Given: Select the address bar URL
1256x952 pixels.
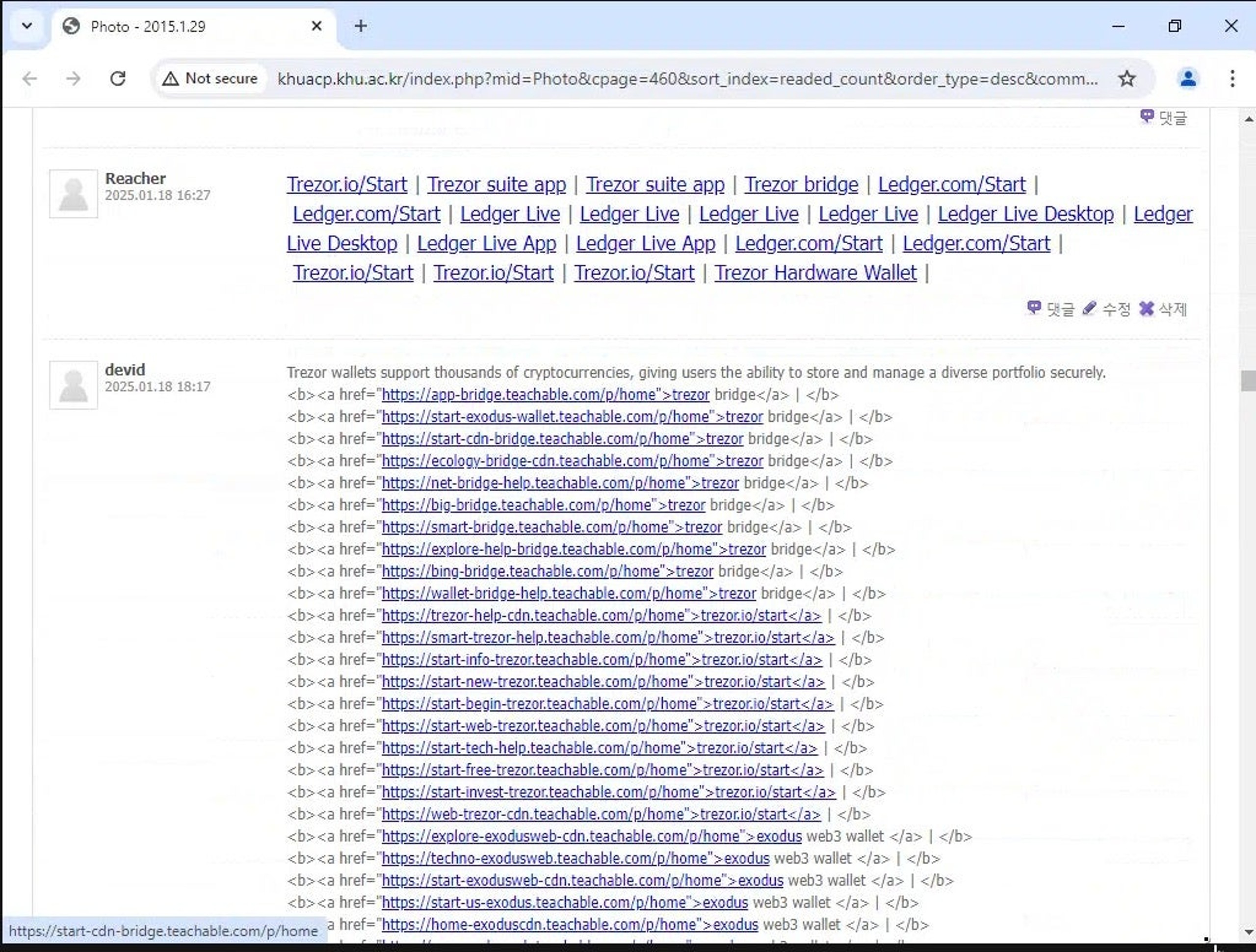Looking at the screenshot, I should point(687,79).
